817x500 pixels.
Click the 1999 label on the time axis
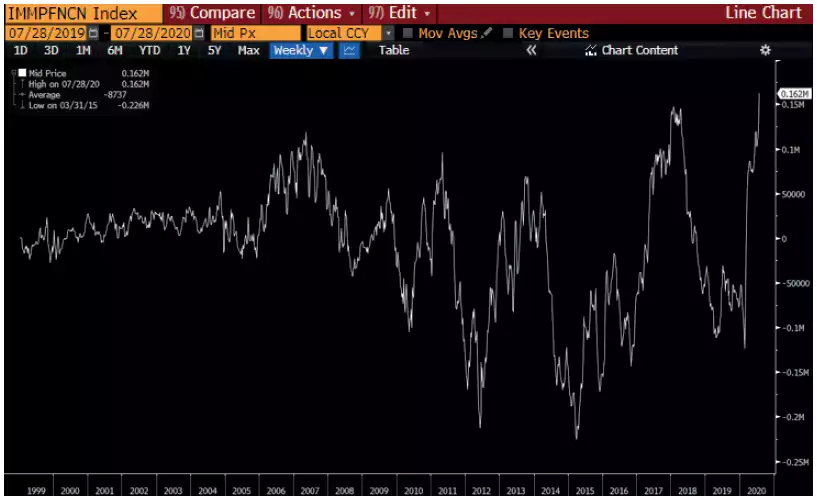36,491
